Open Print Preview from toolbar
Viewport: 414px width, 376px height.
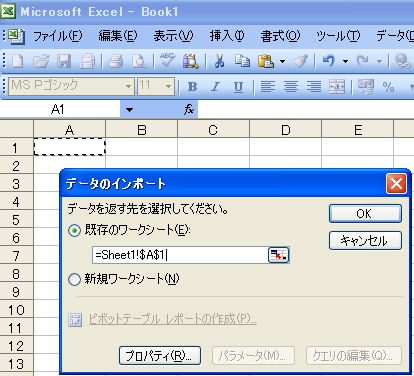[139, 61]
